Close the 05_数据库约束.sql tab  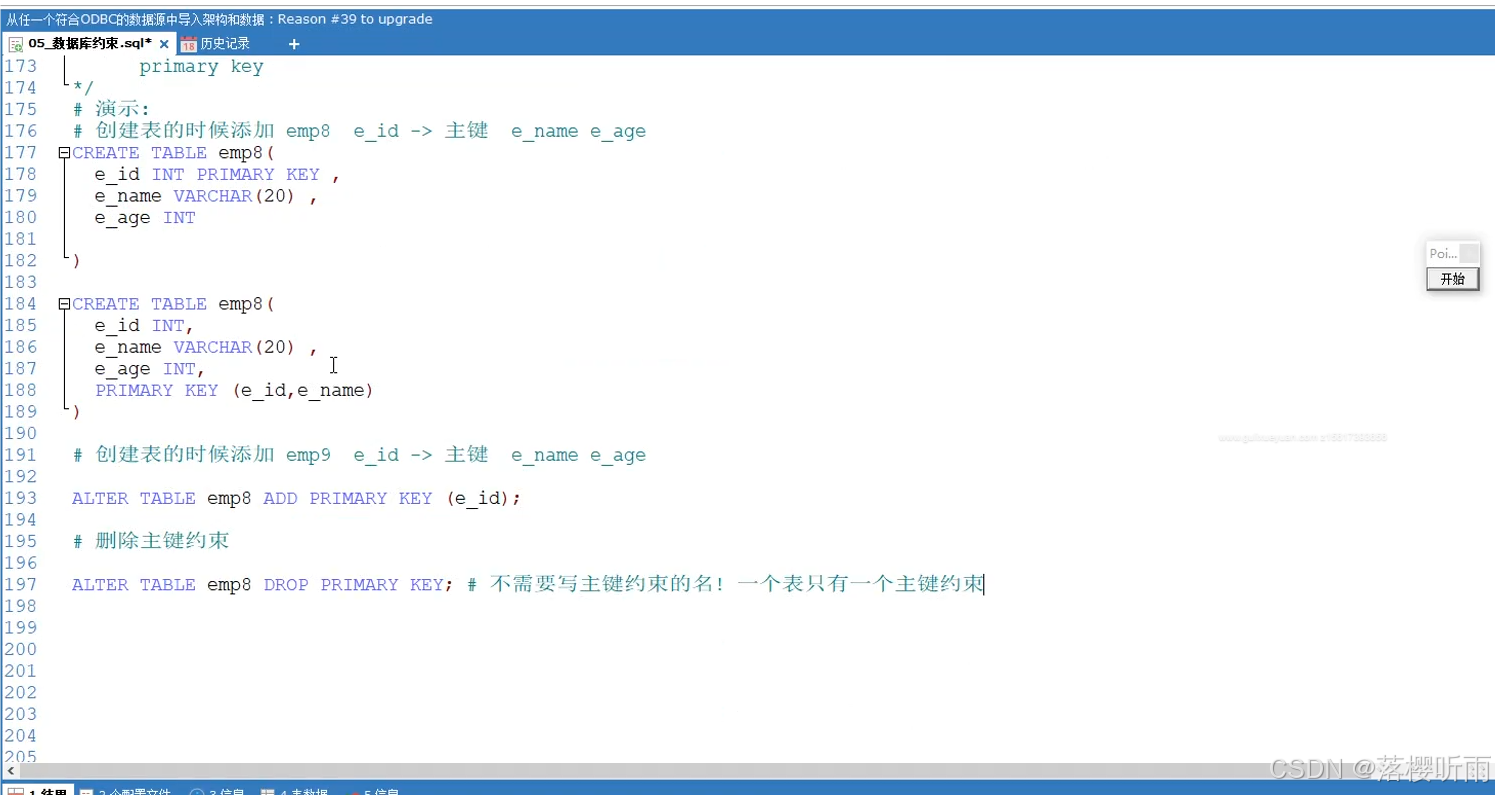(x=164, y=44)
